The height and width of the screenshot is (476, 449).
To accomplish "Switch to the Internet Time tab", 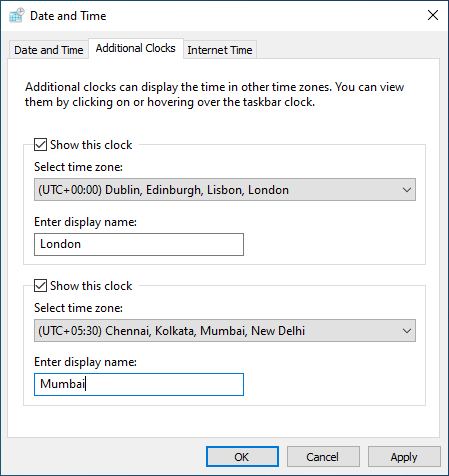I will coord(220,50).
